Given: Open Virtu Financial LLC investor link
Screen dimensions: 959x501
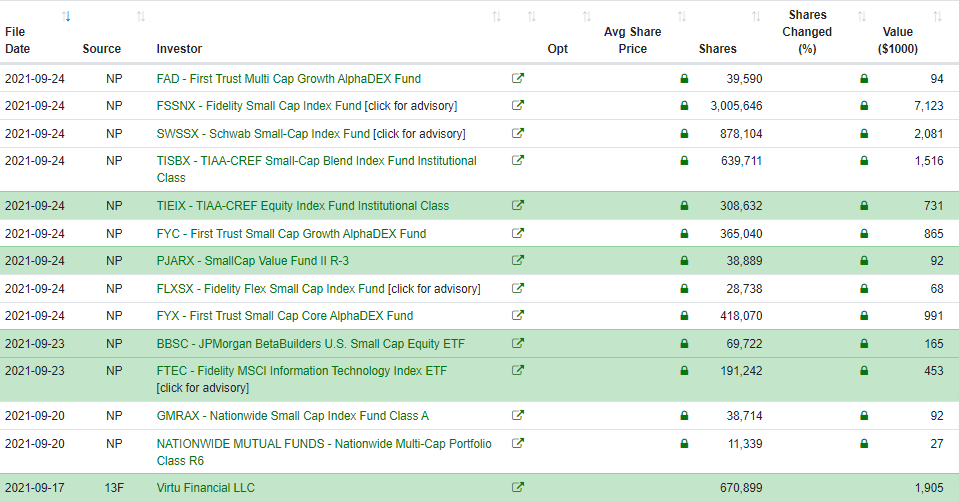Looking at the screenshot, I should point(206,488).
